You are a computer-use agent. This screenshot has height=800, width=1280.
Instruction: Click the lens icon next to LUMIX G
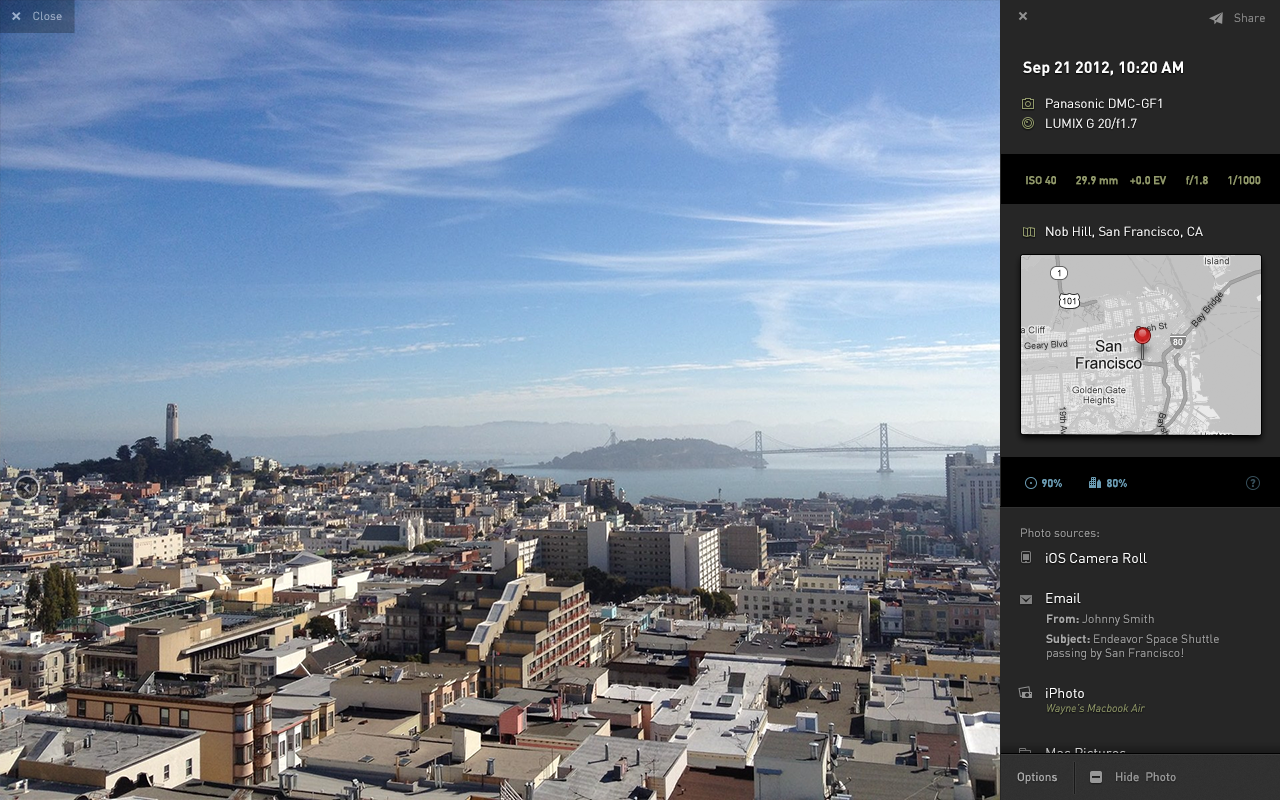(1027, 123)
